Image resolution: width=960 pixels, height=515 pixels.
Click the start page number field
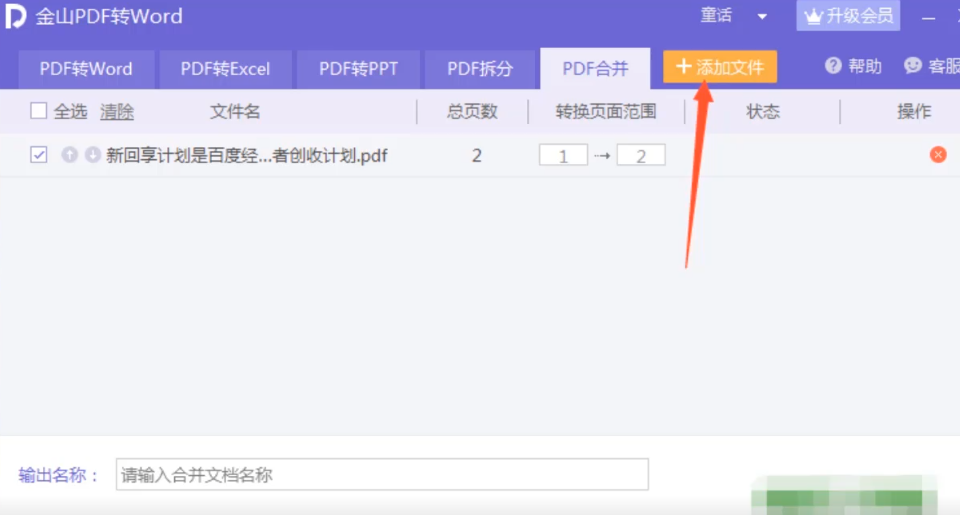[563, 156]
